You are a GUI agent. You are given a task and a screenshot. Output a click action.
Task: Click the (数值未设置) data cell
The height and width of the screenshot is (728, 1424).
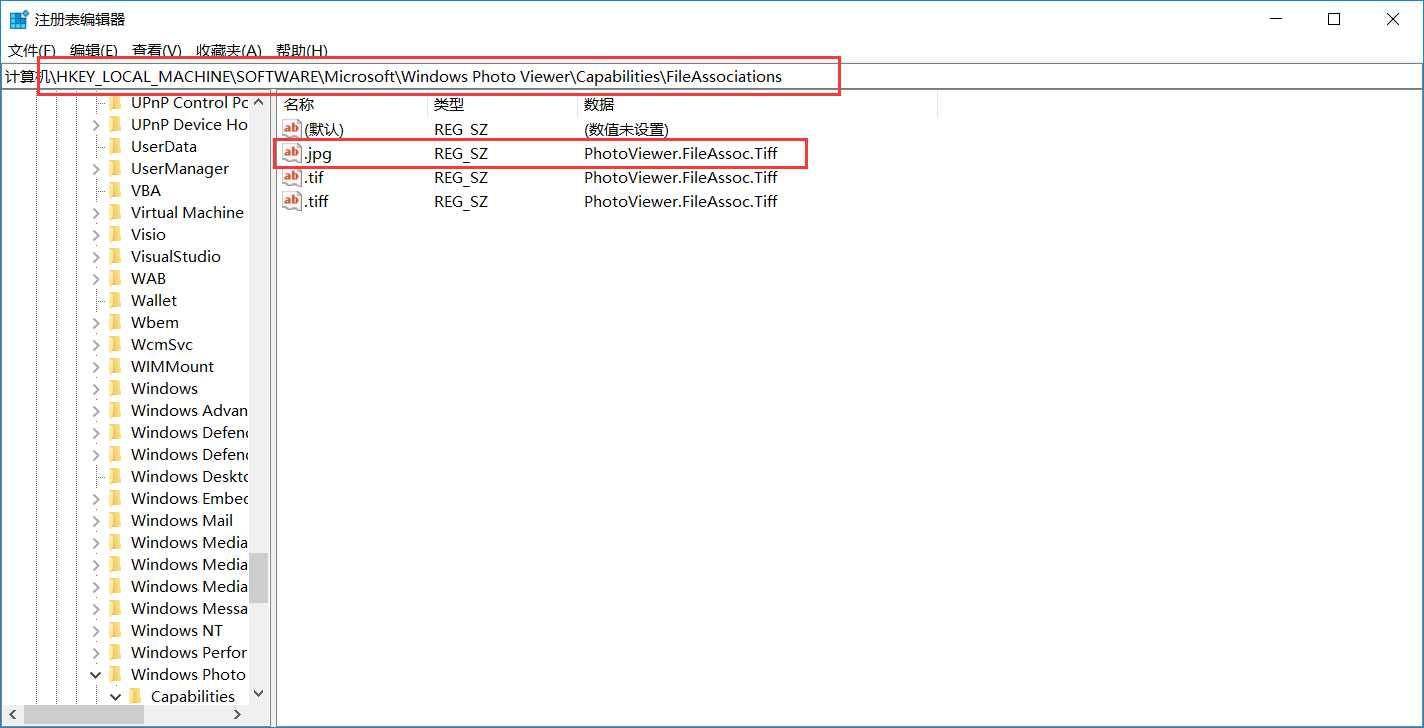(626, 129)
